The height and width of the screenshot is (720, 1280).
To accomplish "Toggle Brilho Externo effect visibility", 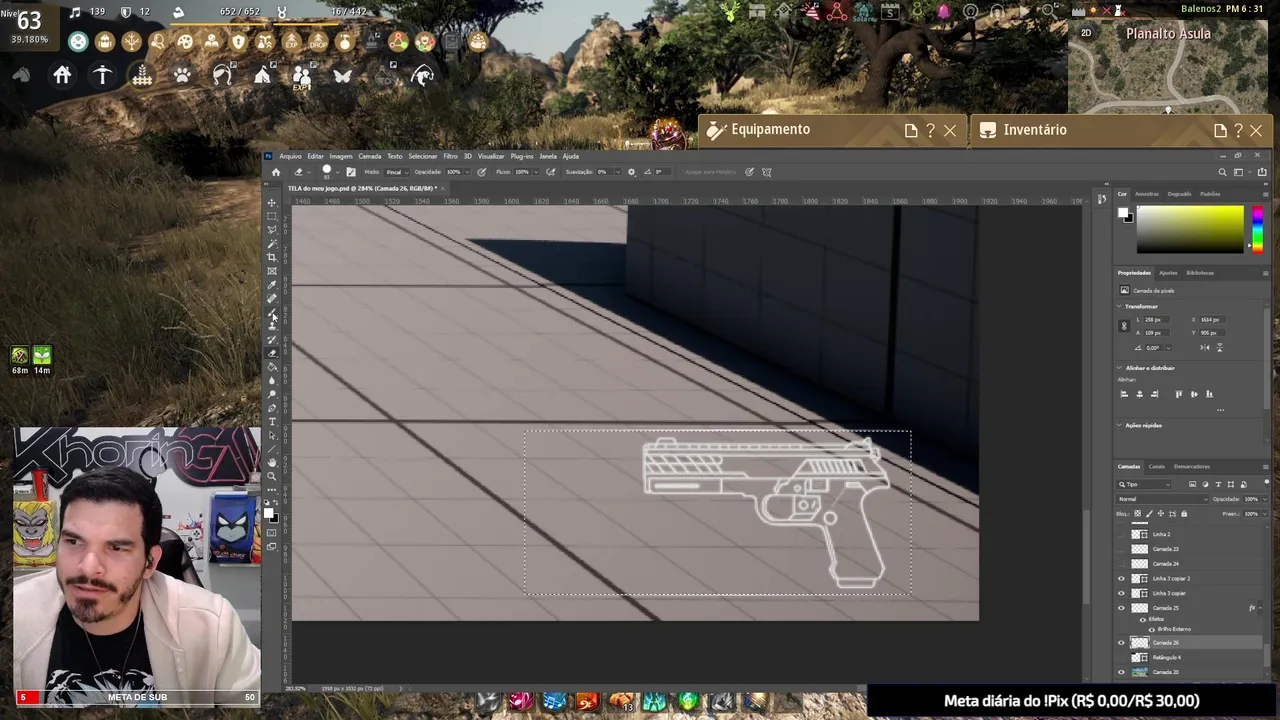I will pyautogui.click(x=1151, y=629).
